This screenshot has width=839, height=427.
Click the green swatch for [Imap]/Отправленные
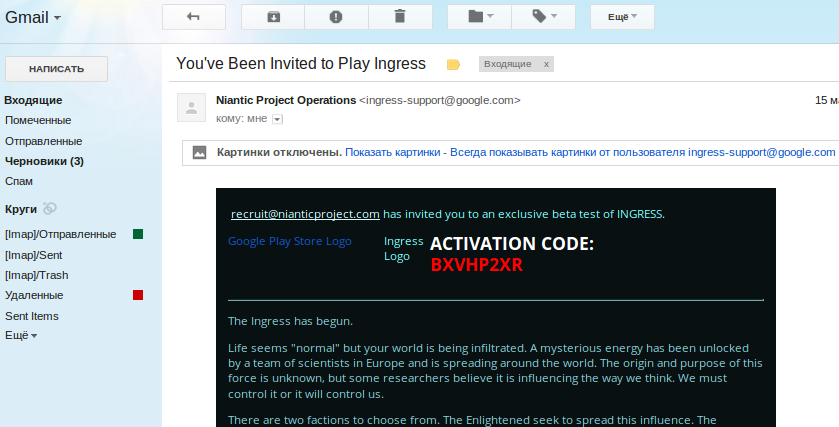(138, 234)
